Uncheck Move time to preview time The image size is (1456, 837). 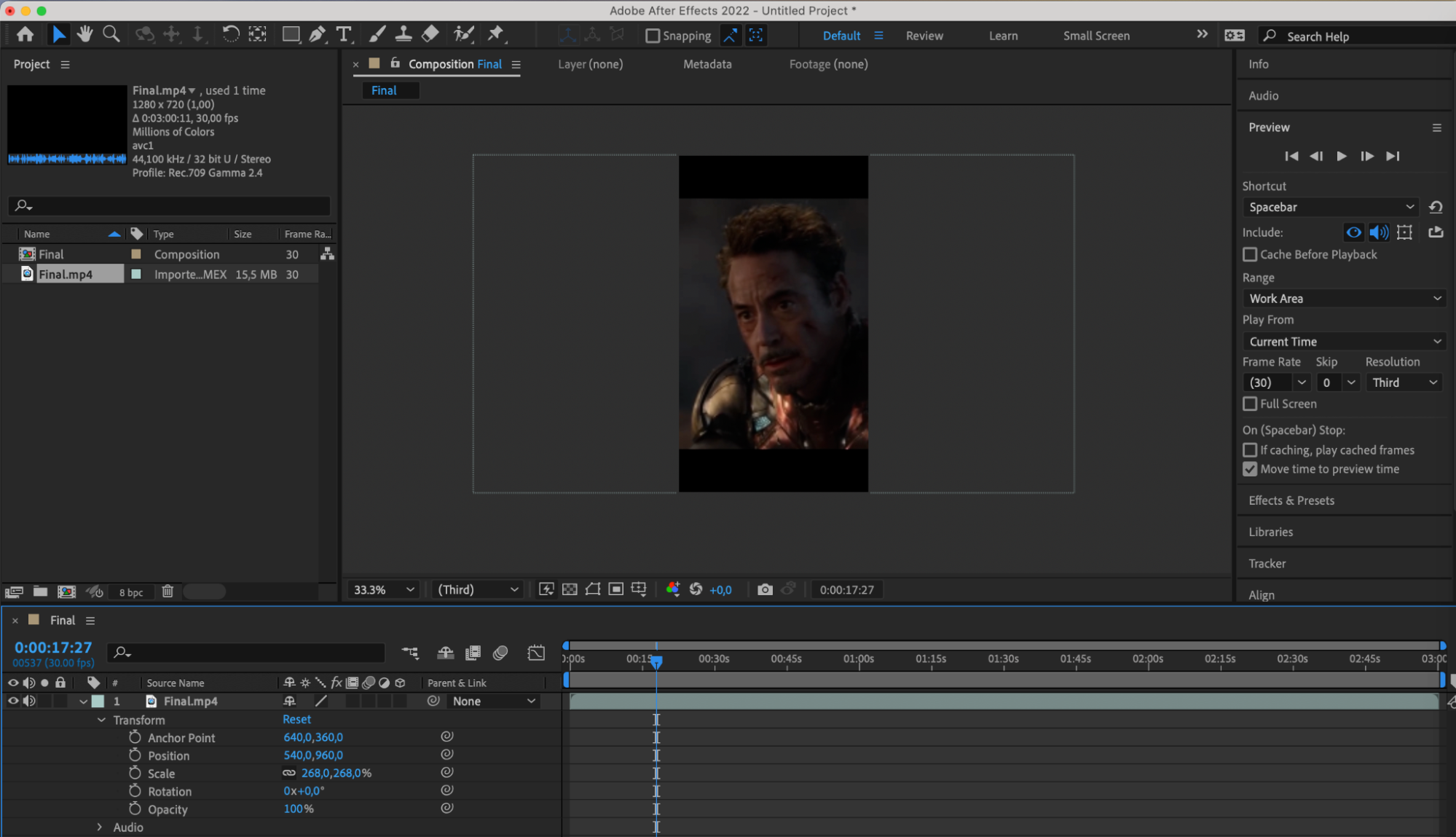1250,469
